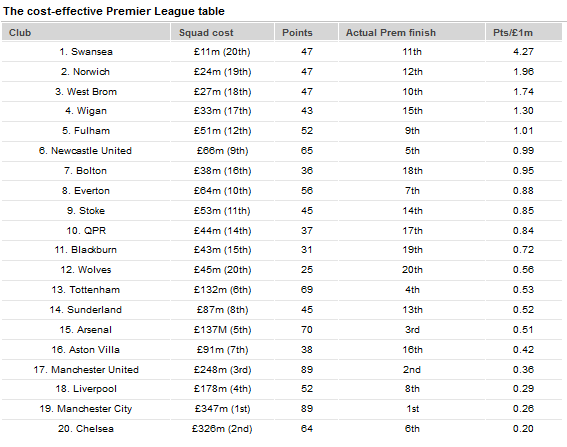Select the Points column header
The height and width of the screenshot is (447, 567).
click(306, 33)
